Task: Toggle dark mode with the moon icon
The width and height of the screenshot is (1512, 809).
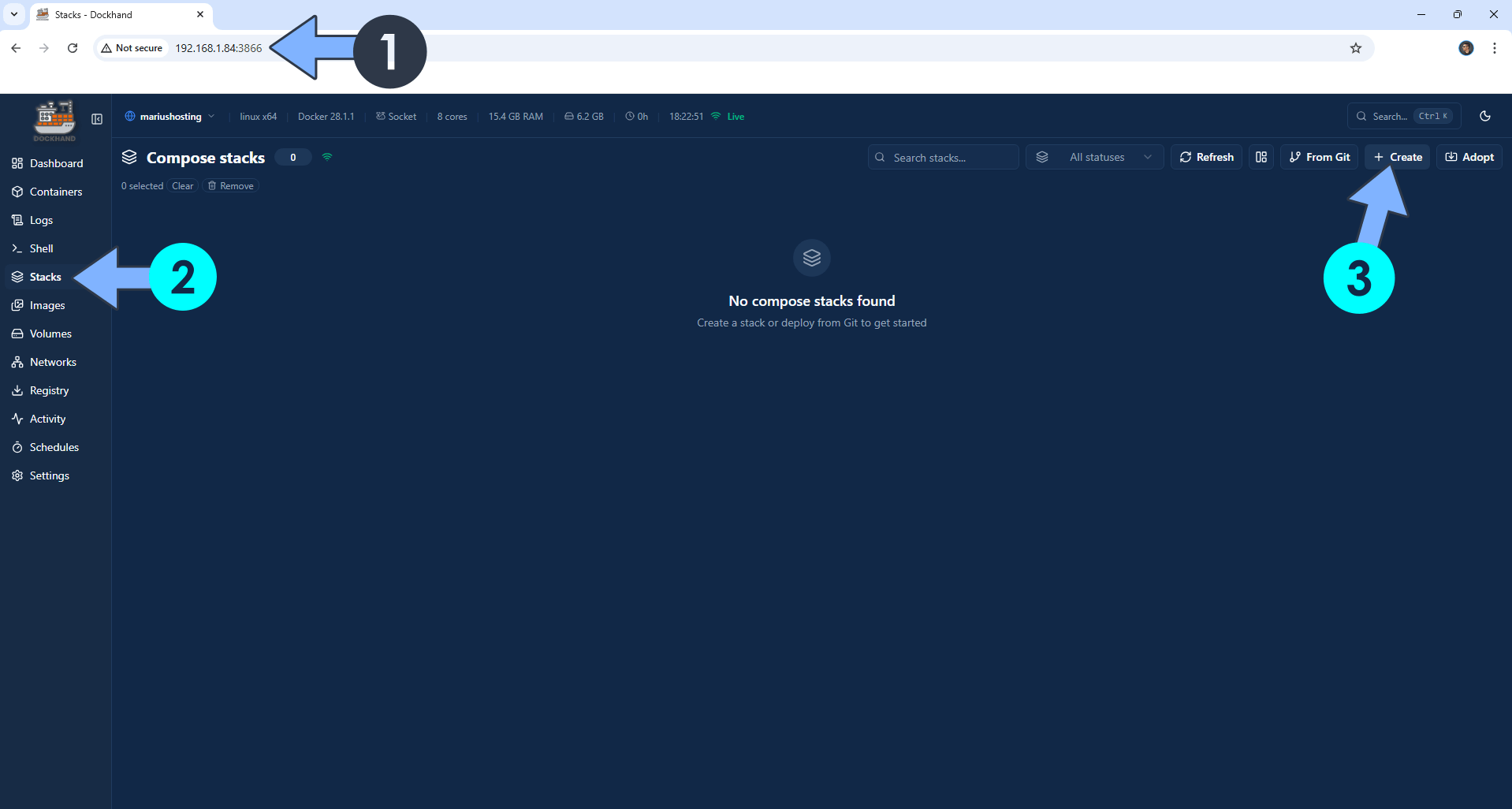Action: tap(1485, 116)
